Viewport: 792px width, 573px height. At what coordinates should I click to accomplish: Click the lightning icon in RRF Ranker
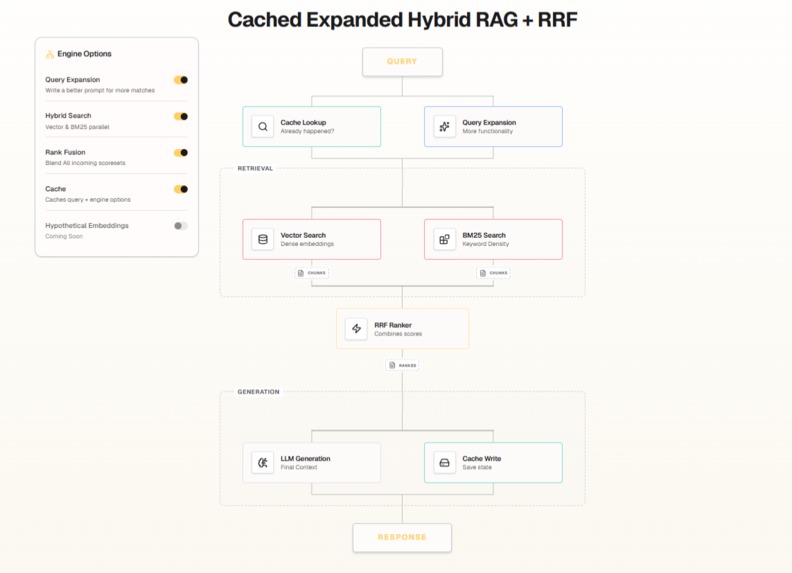click(357, 329)
